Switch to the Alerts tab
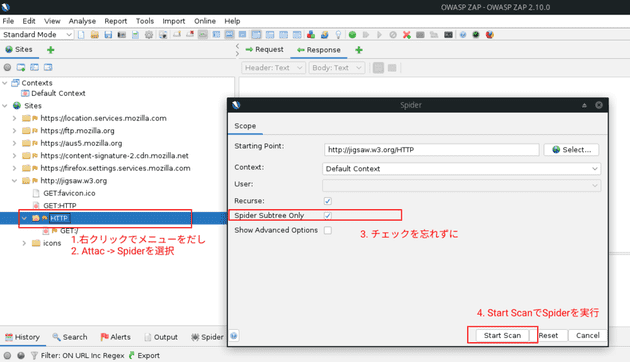The width and height of the screenshot is (630, 362). point(116,337)
